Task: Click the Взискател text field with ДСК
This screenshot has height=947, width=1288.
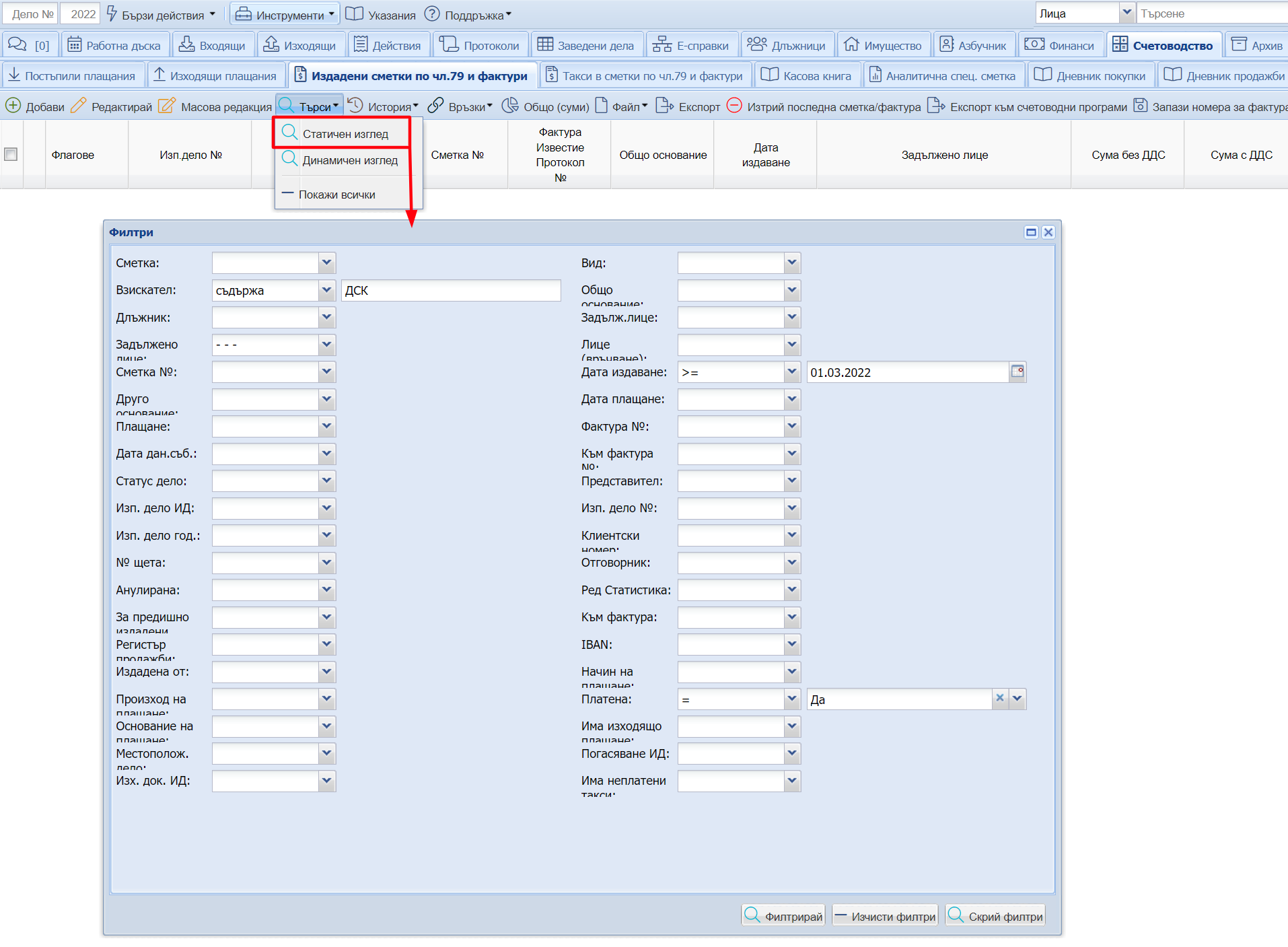Action: [451, 290]
